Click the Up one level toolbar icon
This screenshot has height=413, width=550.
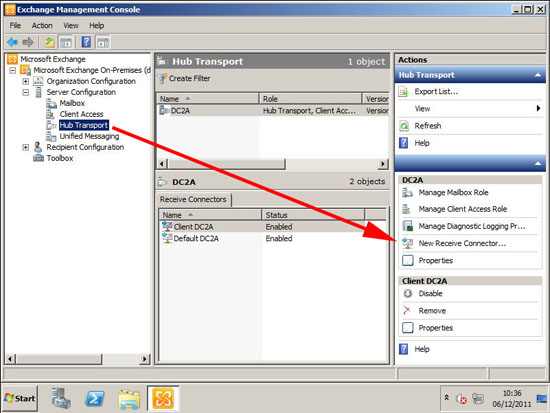tap(49, 42)
